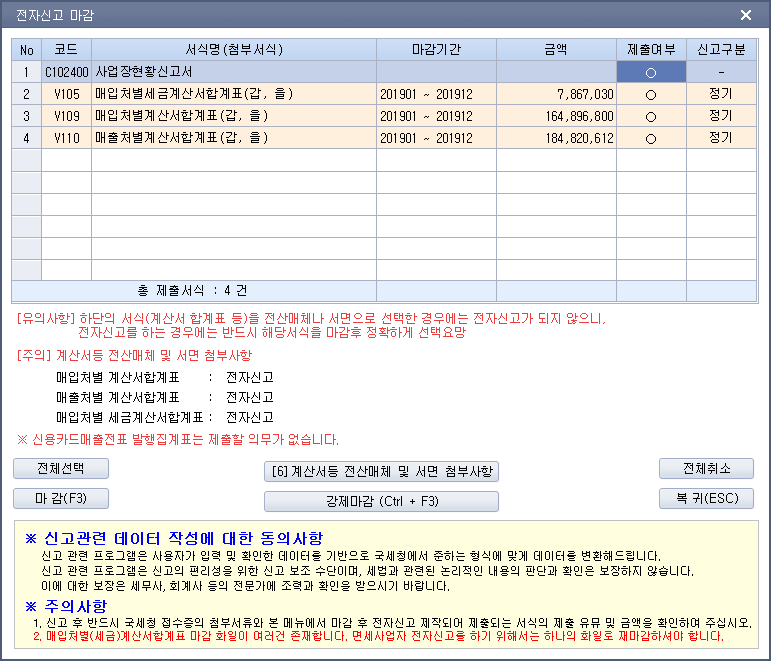This screenshot has width=771, height=661.
Task: Open 계산서등 전산매체 및 서면 첨부사항
Action: (x=381, y=471)
